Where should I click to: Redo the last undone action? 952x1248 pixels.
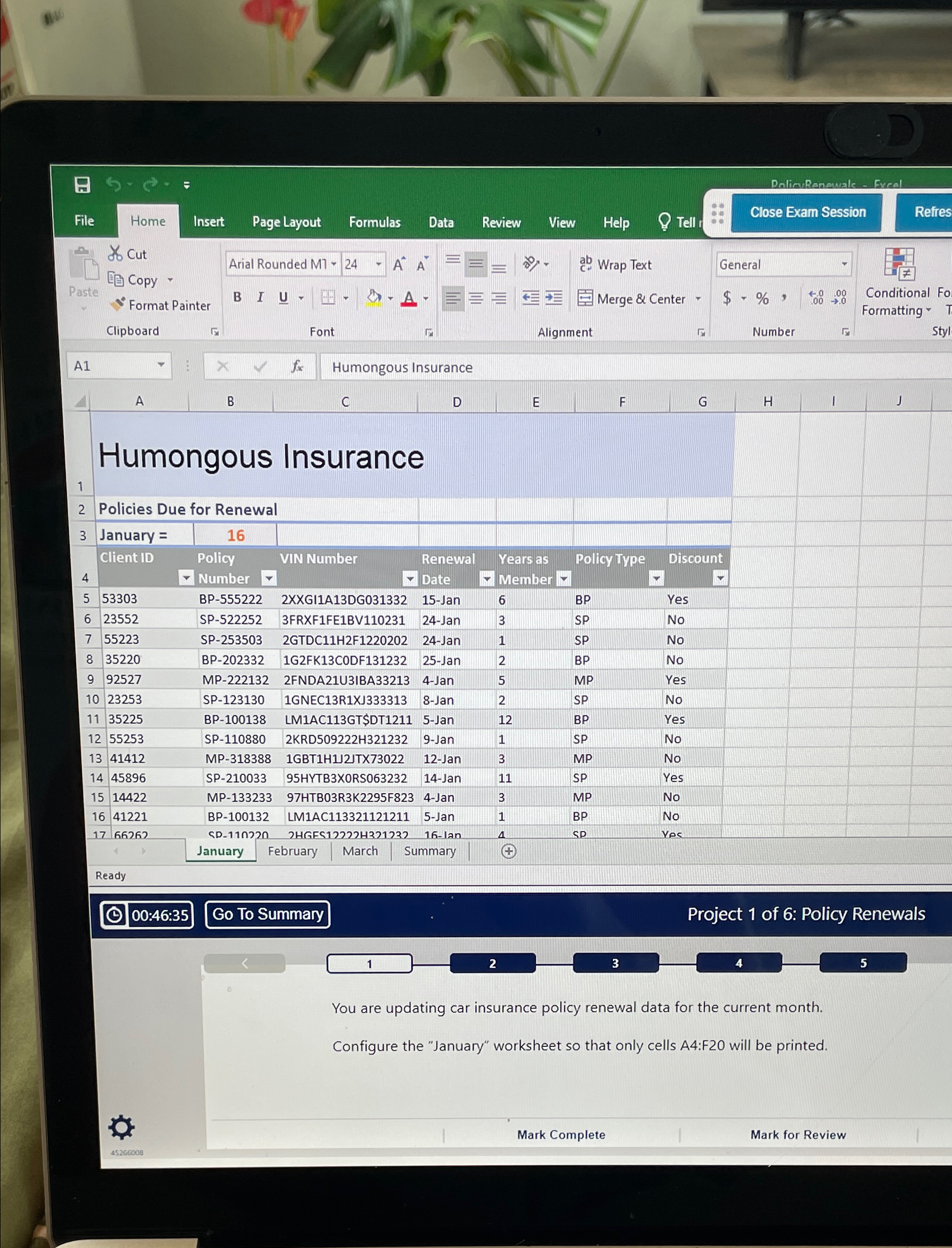[151, 185]
